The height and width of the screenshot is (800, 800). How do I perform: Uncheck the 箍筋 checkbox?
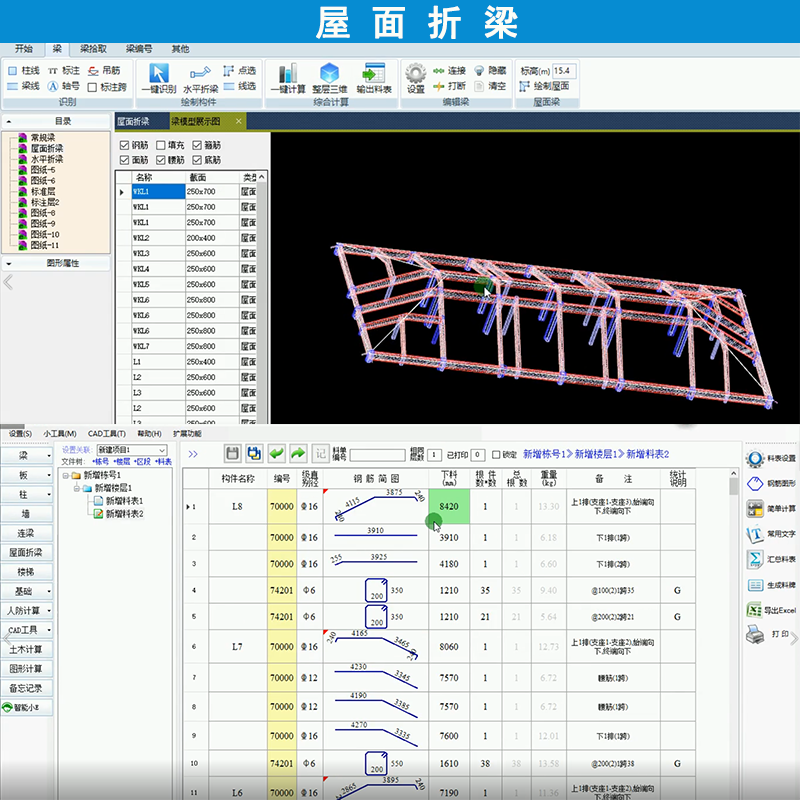pos(197,145)
